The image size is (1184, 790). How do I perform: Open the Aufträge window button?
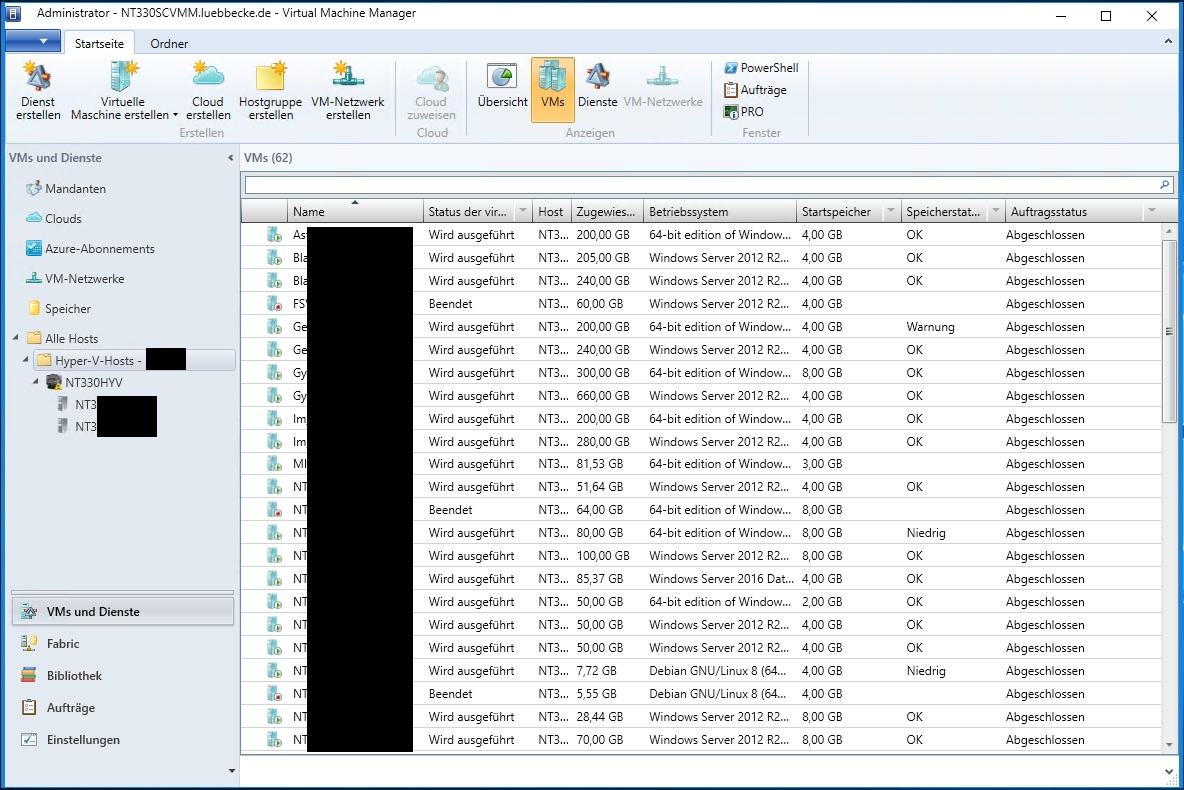point(755,90)
